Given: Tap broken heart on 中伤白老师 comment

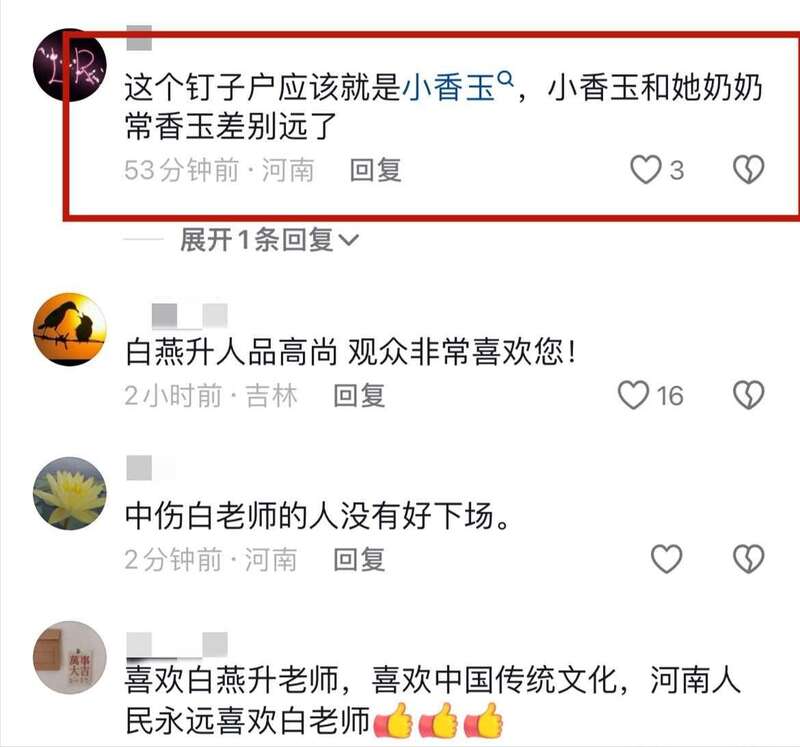Looking at the screenshot, I should click(748, 559).
